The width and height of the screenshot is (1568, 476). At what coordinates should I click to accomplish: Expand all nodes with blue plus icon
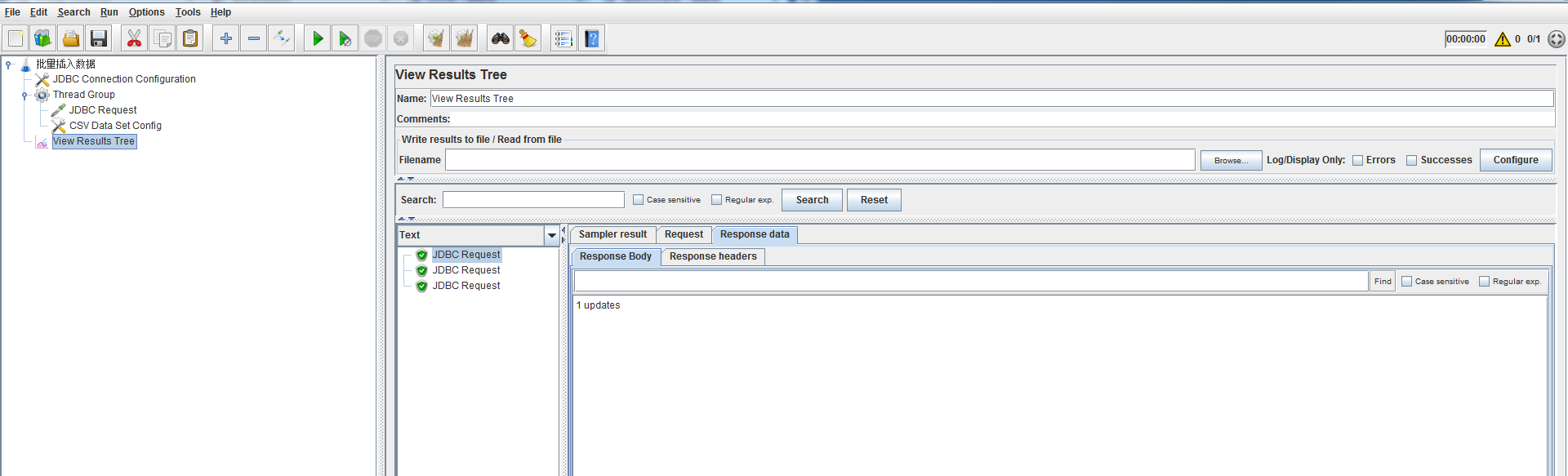click(x=226, y=38)
